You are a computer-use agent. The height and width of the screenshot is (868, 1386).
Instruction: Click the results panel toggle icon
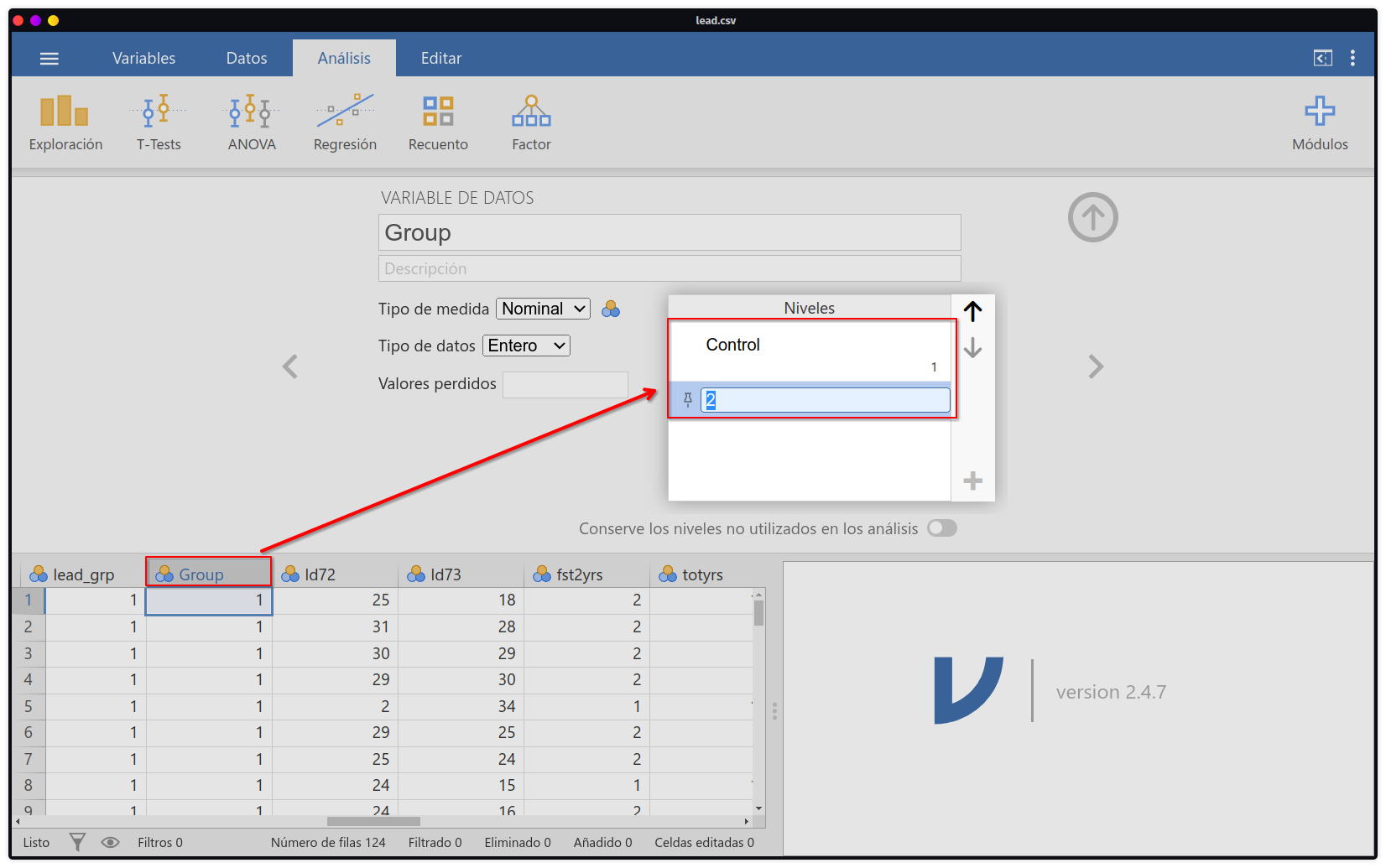click(x=1322, y=58)
